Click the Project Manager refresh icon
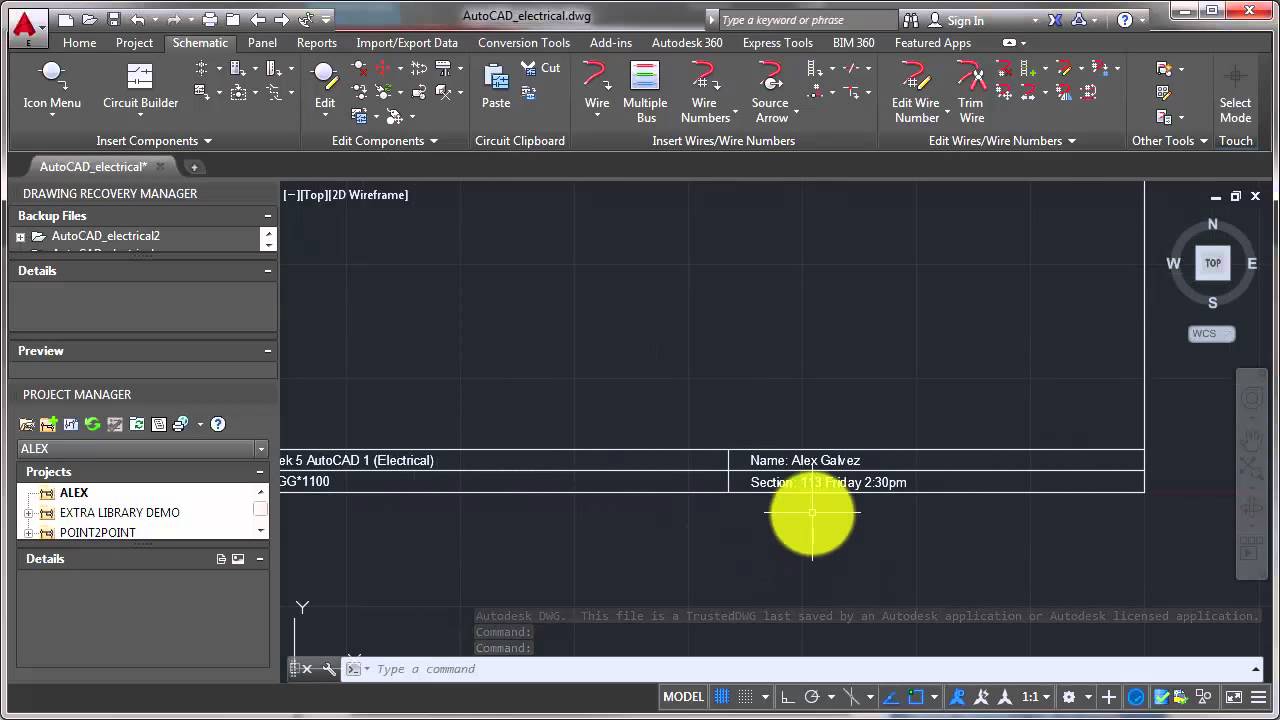1280x720 pixels. (x=93, y=424)
